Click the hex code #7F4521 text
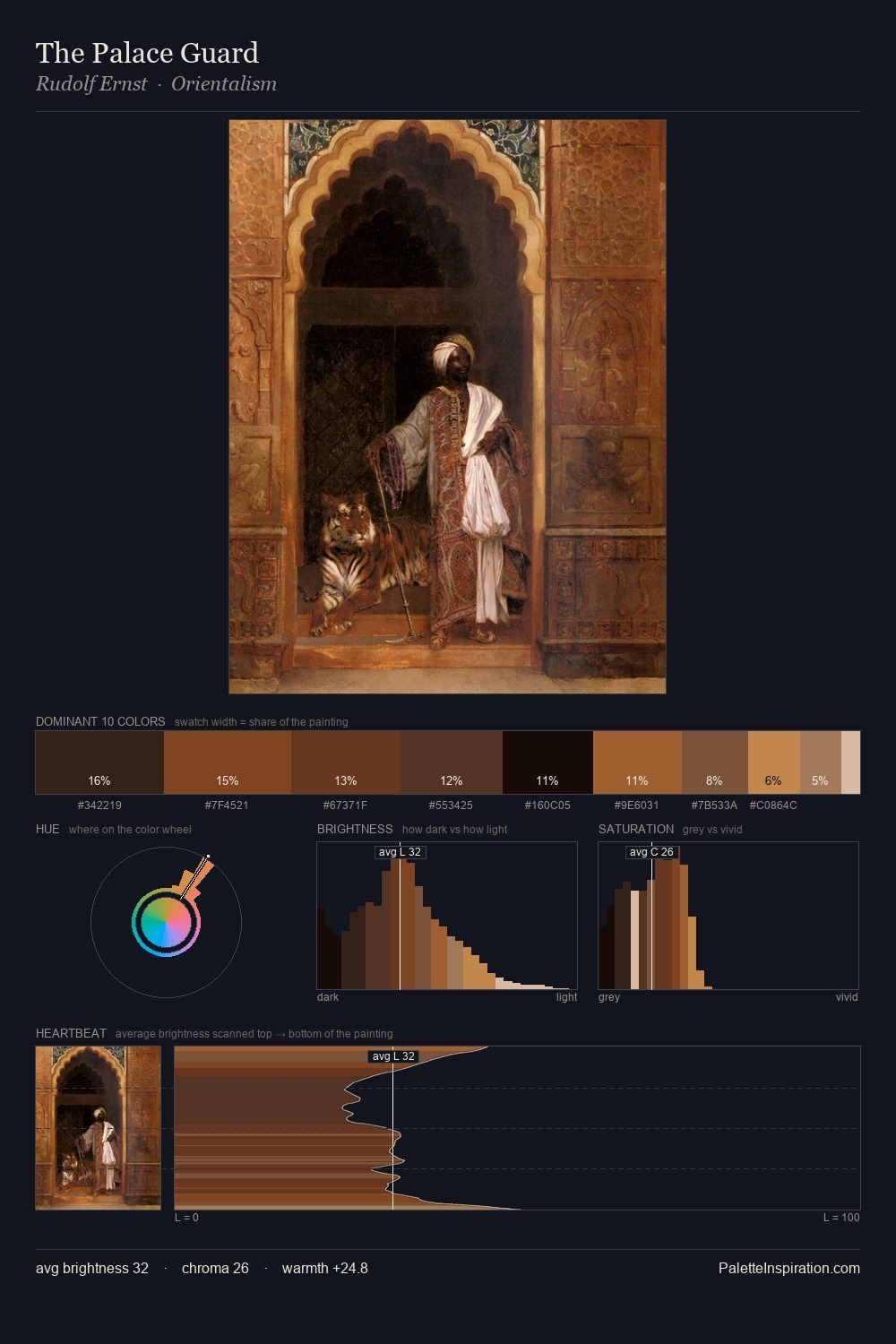This screenshot has height=1344, width=896. click(227, 805)
